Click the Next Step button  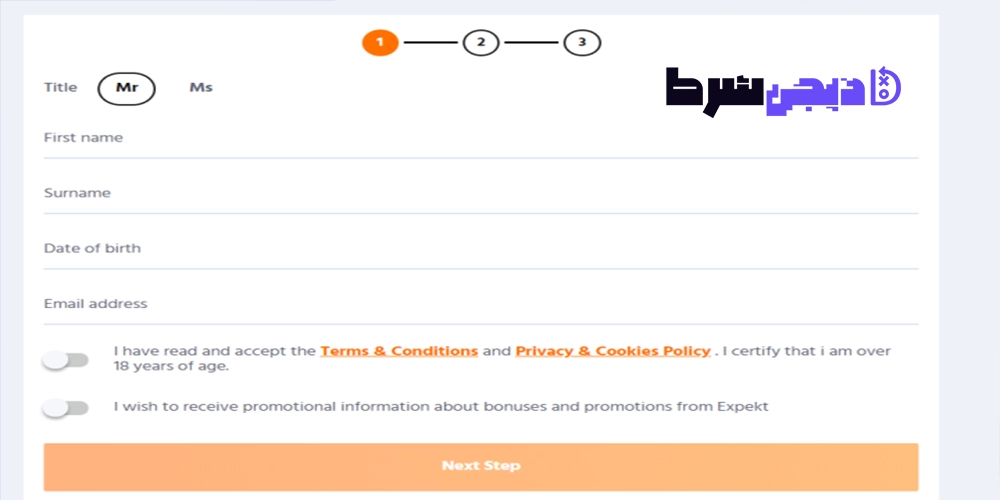click(x=481, y=467)
